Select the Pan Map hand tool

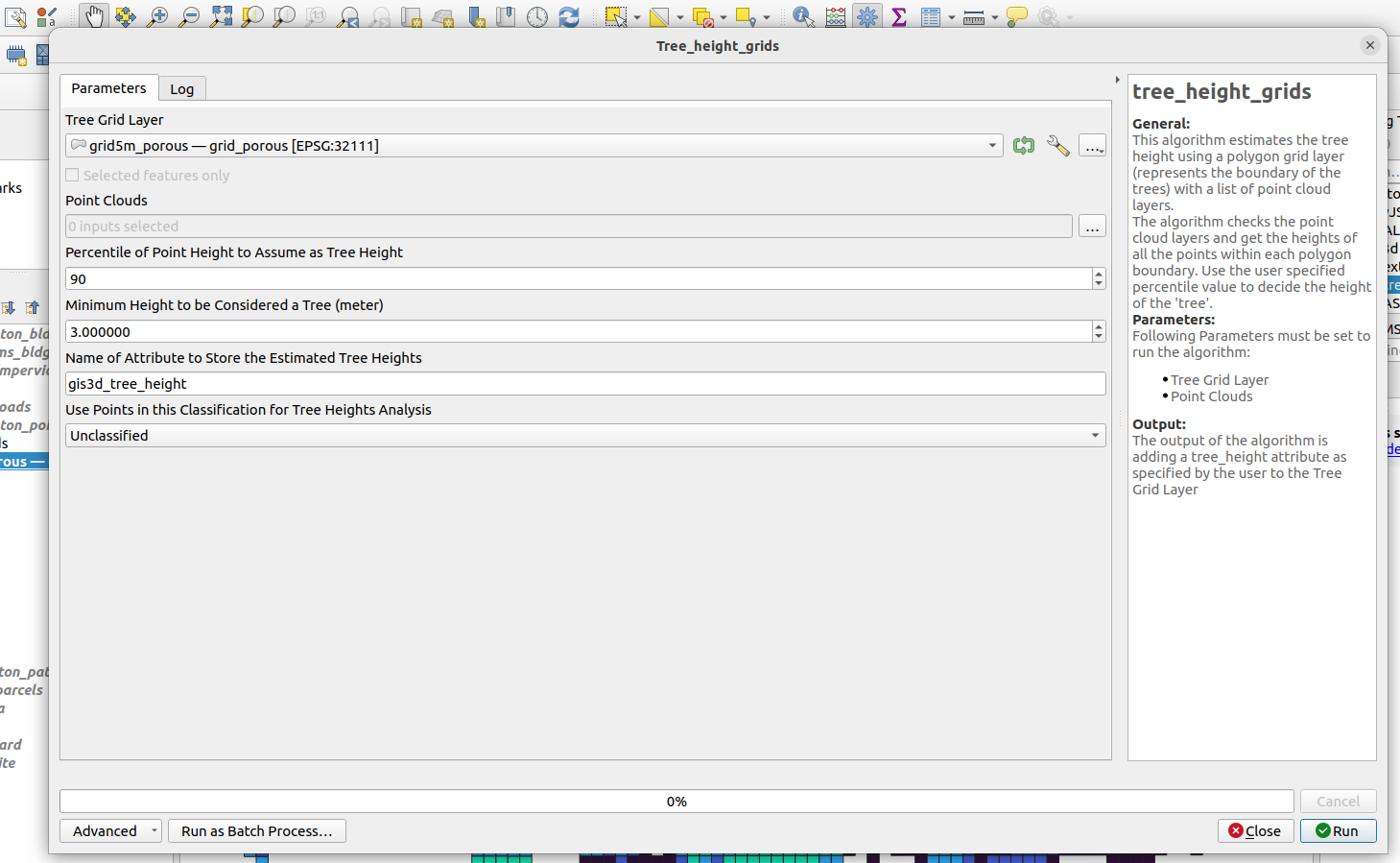click(x=93, y=16)
